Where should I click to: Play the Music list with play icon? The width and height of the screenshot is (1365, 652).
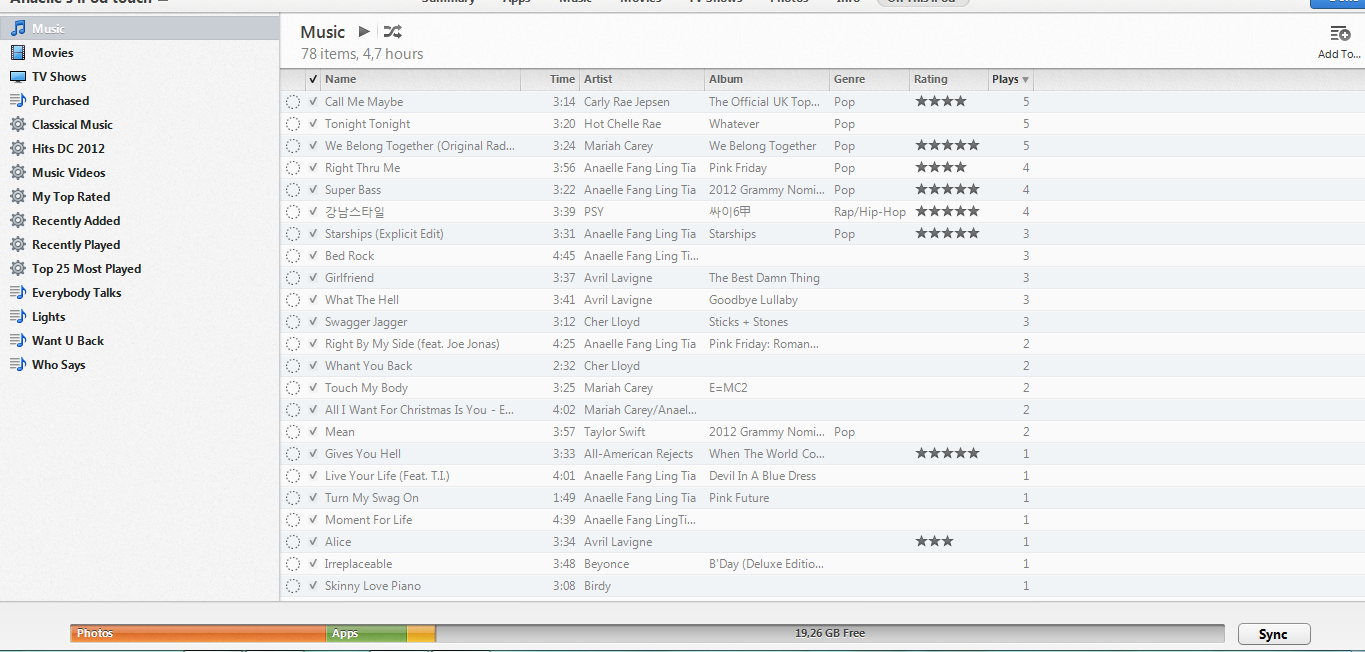coord(364,32)
